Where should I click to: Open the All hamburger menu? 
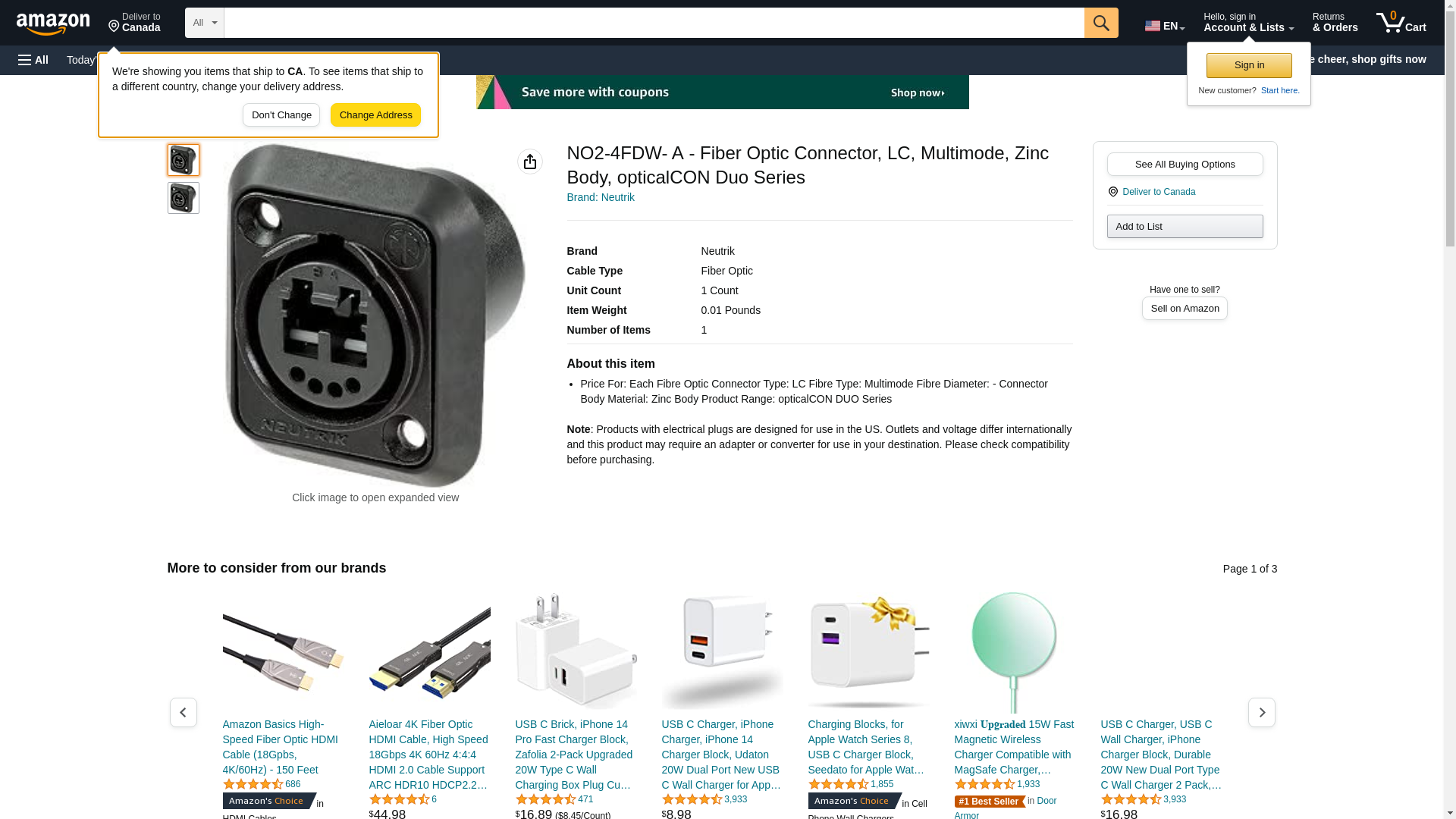coord(33,60)
